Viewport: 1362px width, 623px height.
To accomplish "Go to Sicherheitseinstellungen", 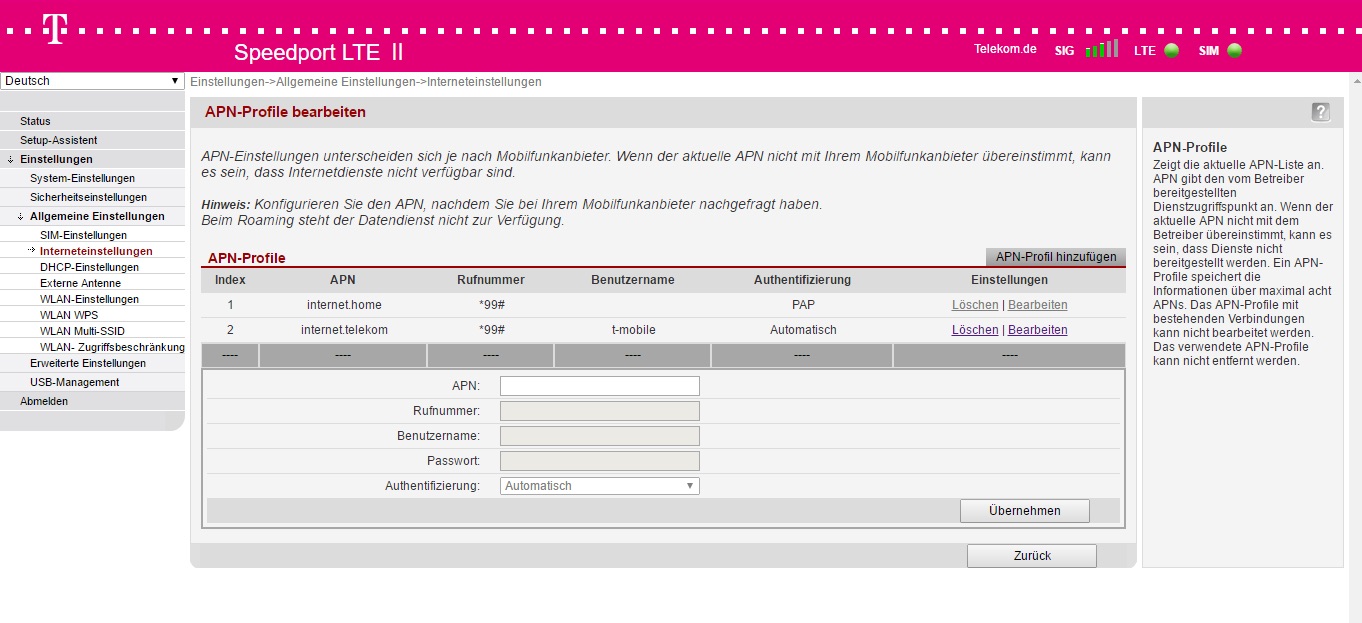I will click(88, 197).
